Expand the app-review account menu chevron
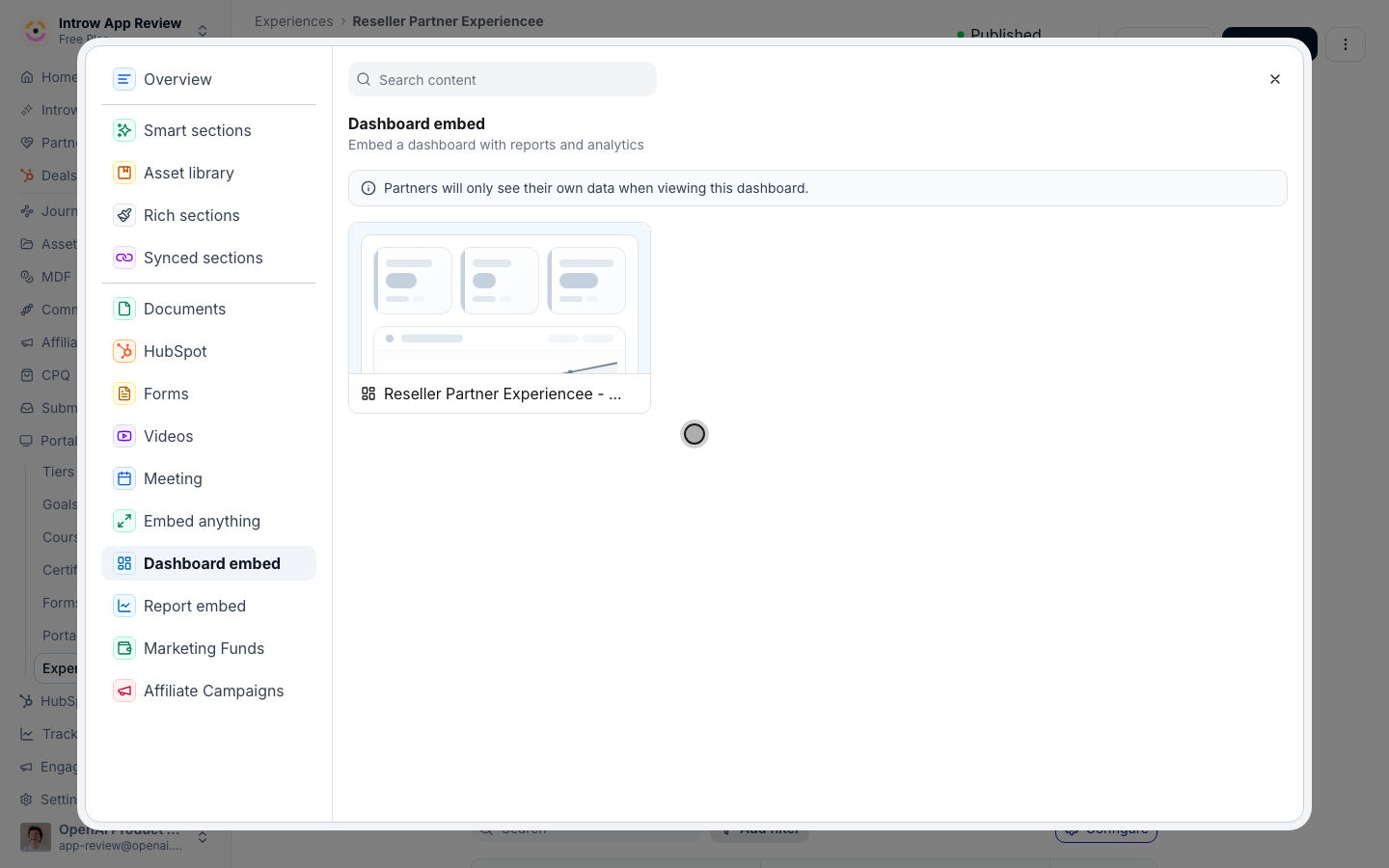1389x868 pixels. coord(203,837)
